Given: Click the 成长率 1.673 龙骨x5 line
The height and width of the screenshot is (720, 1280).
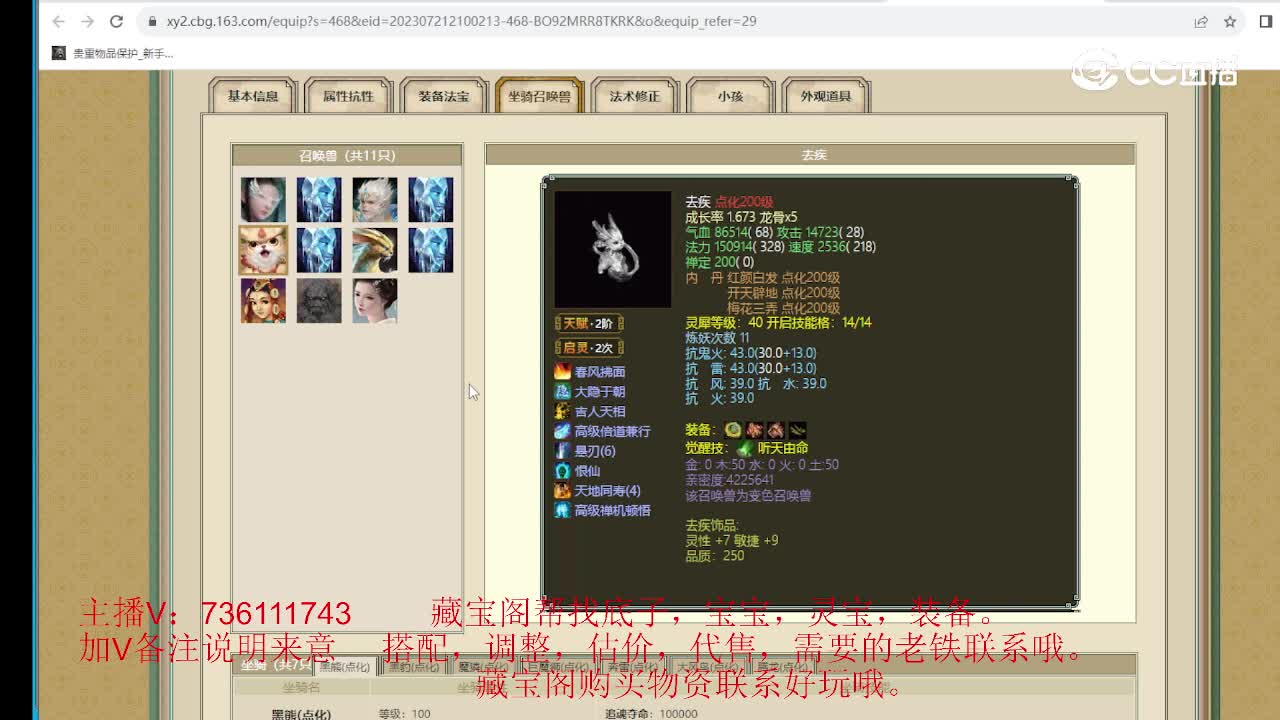Looking at the screenshot, I should pyautogui.click(x=741, y=217).
